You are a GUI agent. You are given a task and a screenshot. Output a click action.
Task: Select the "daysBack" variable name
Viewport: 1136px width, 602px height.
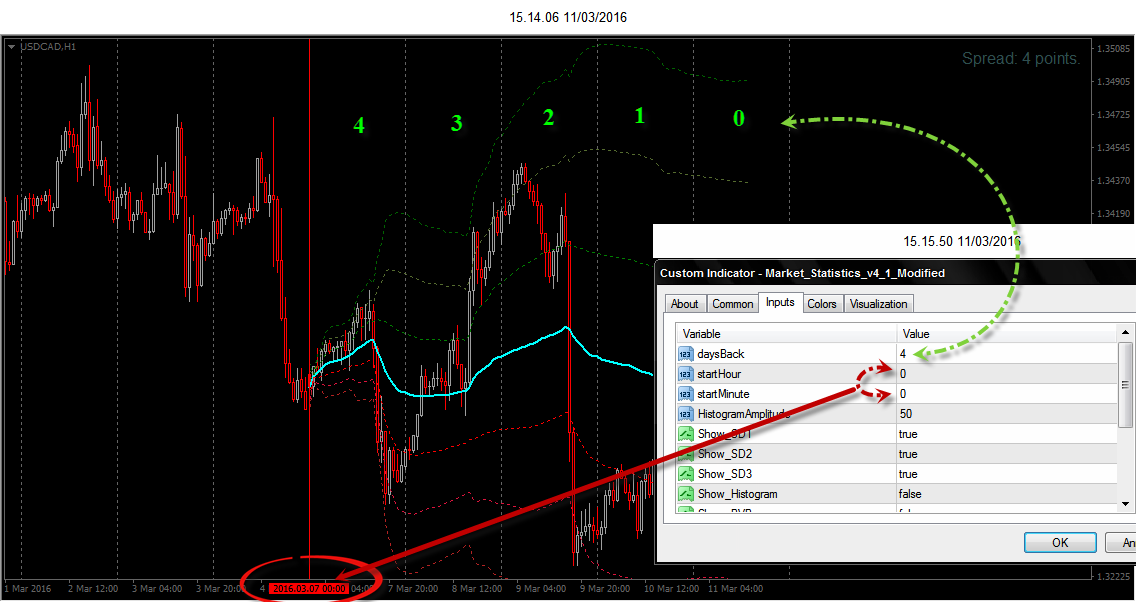pos(720,354)
